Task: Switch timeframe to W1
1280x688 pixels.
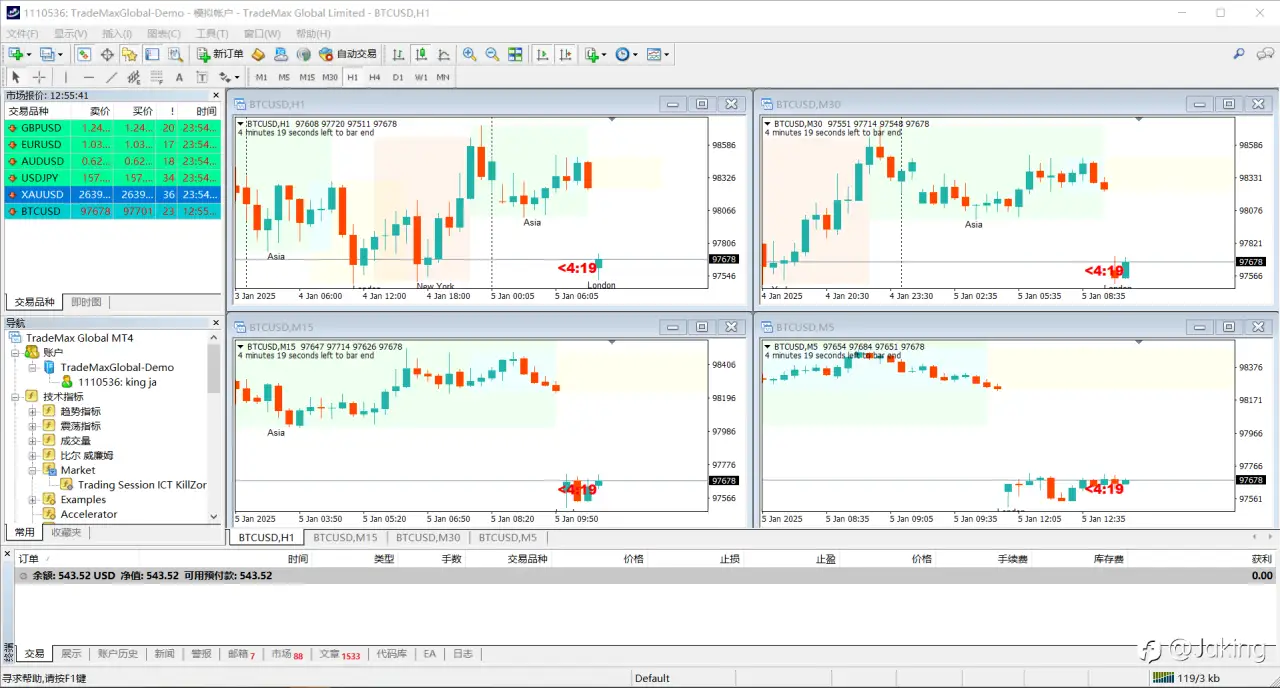Action: [421, 77]
